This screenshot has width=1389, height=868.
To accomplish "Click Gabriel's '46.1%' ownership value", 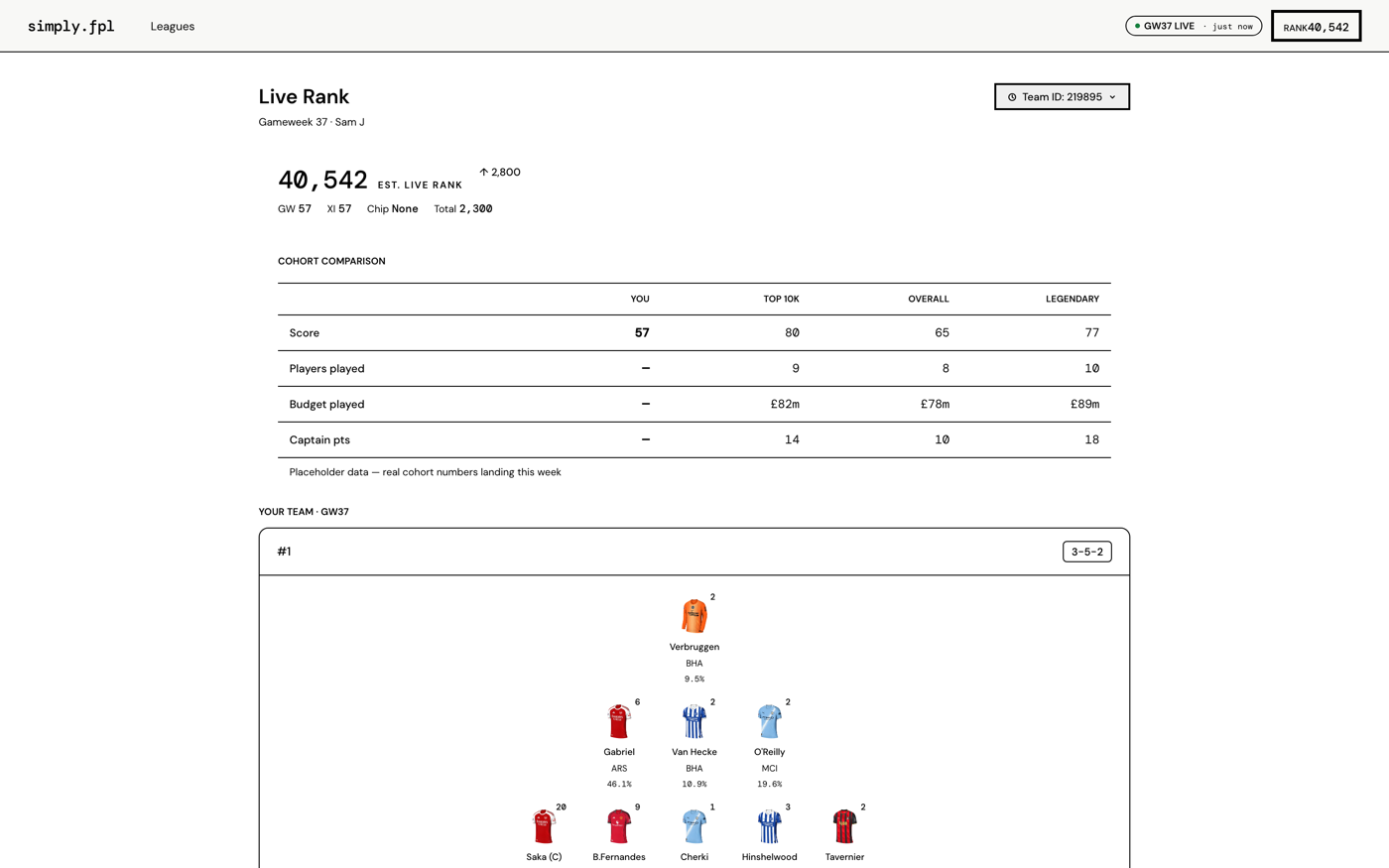I will [x=619, y=785].
